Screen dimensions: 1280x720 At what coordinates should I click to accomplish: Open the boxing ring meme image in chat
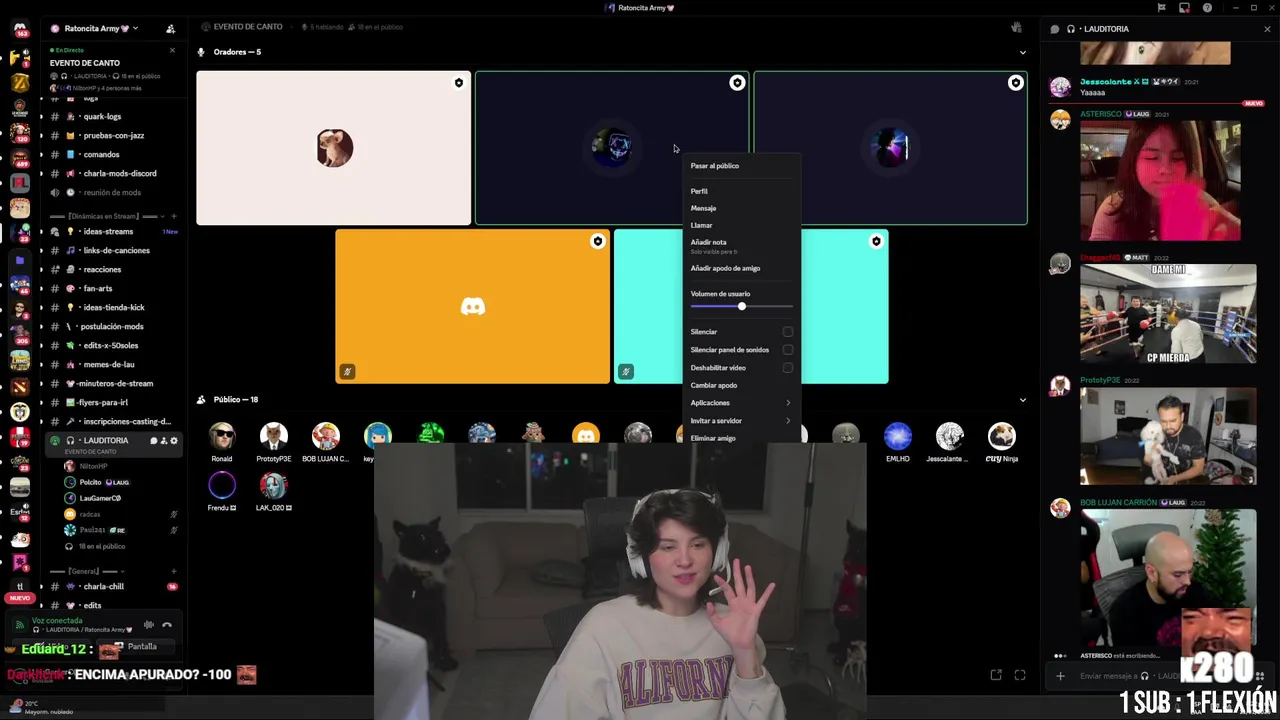pyautogui.click(x=1168, y=313)
